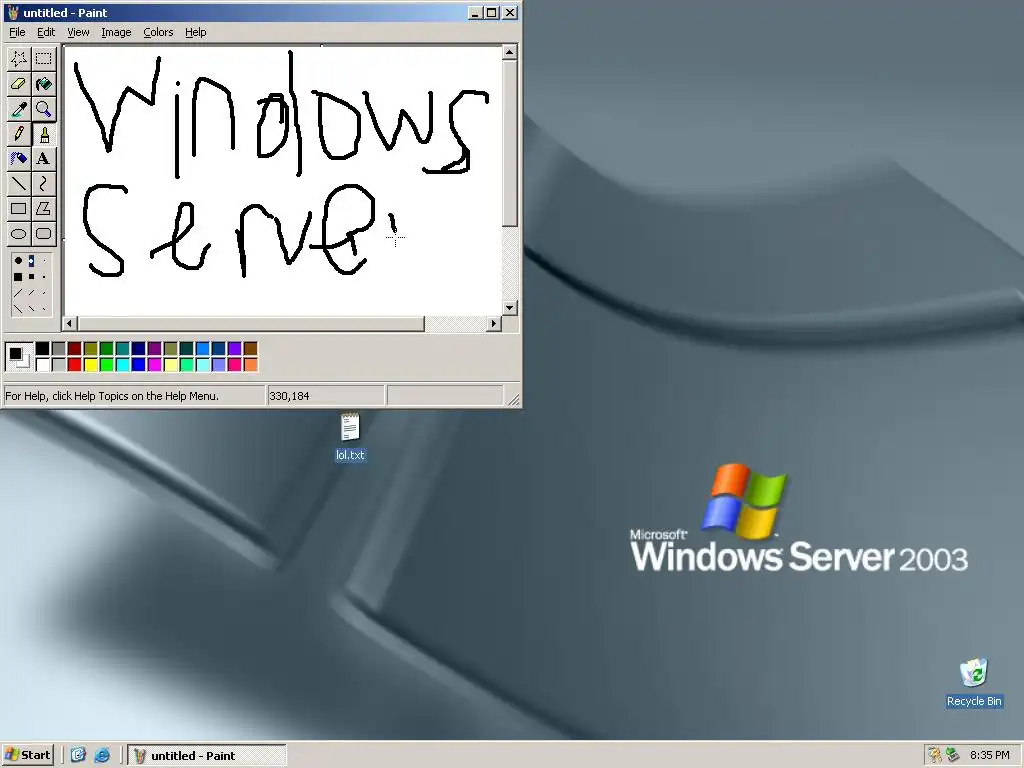The height and width of the screenshot is (768, 1024).
Task: Select the Curve tool
Action: (x=44, y=184)
